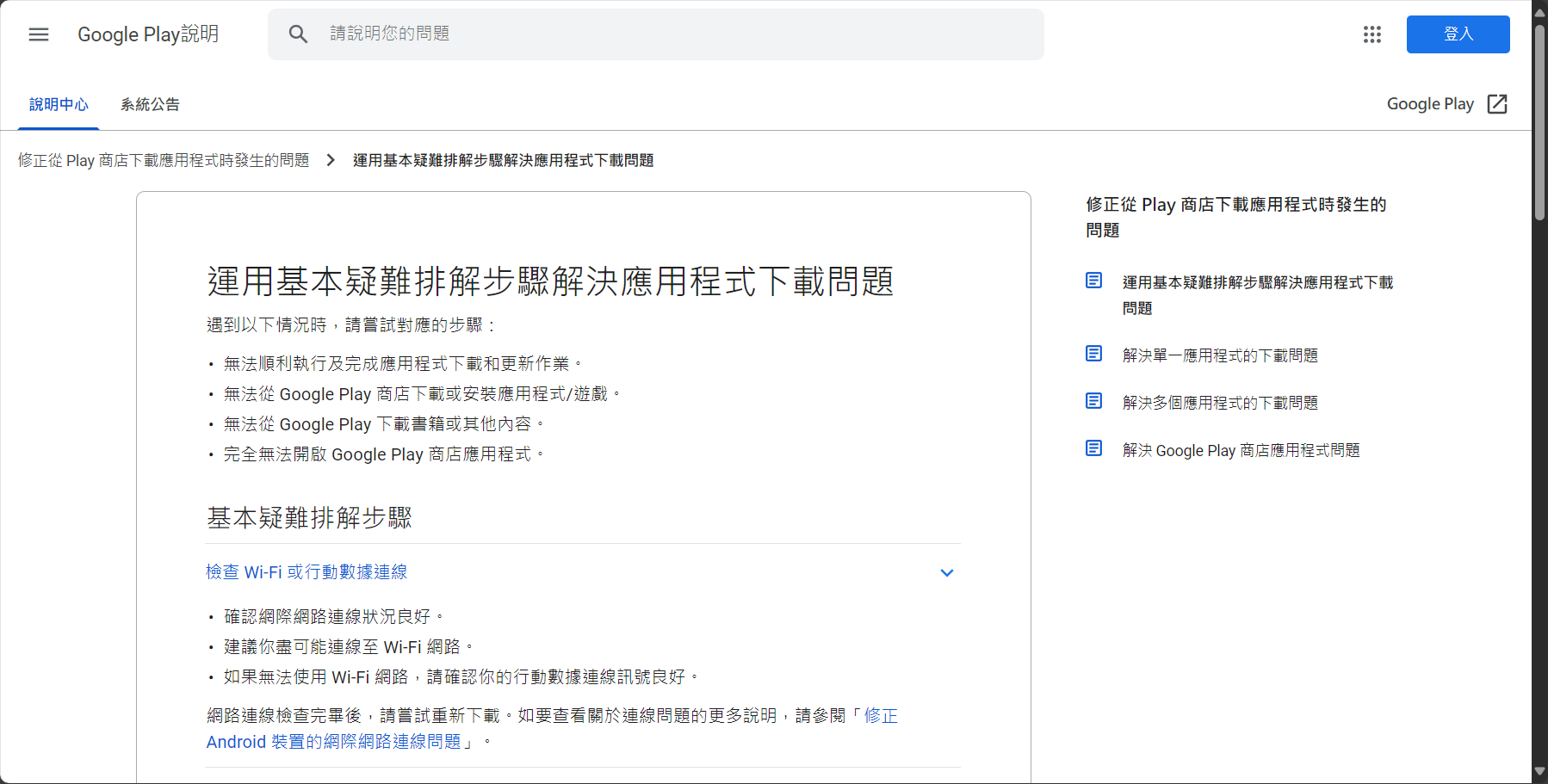The height and width of the screenshot is (784, 1548).
Task: Click article icon beside 運用基本疑難排解步驟解決應用程式下載問題
Action: click(x=1094, y=281)
